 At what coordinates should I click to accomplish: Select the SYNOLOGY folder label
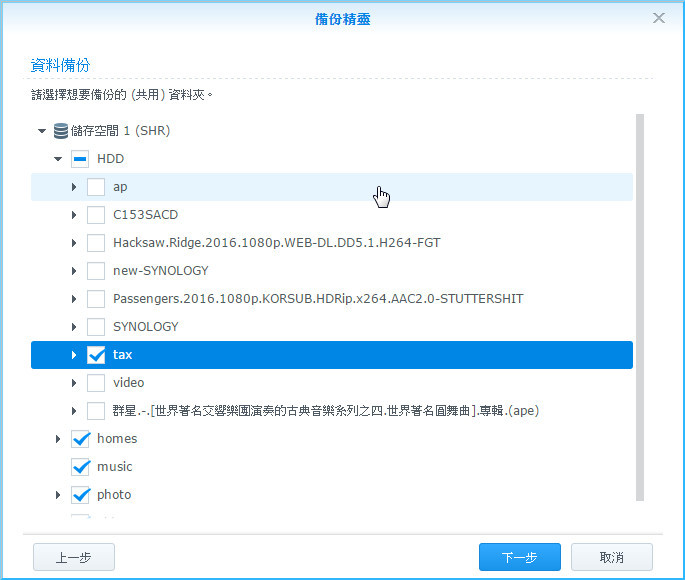(x=145, y=327)
